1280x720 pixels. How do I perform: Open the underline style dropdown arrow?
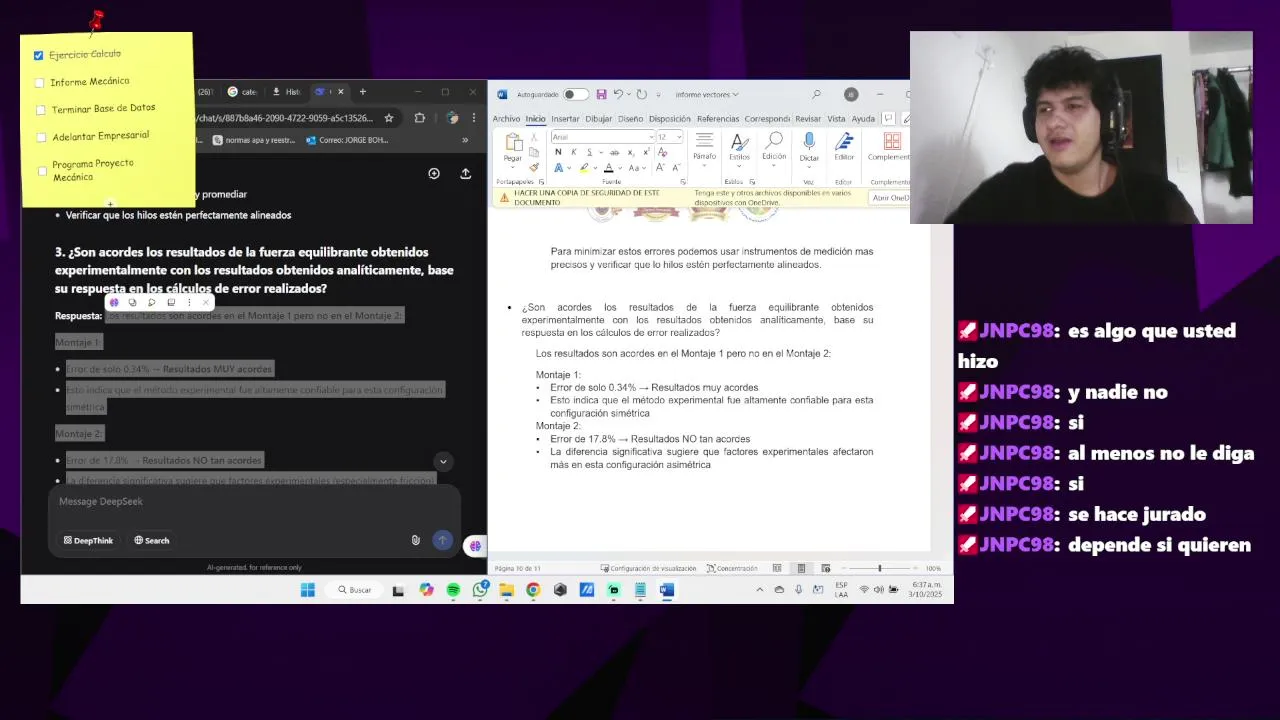click(601, 152)
